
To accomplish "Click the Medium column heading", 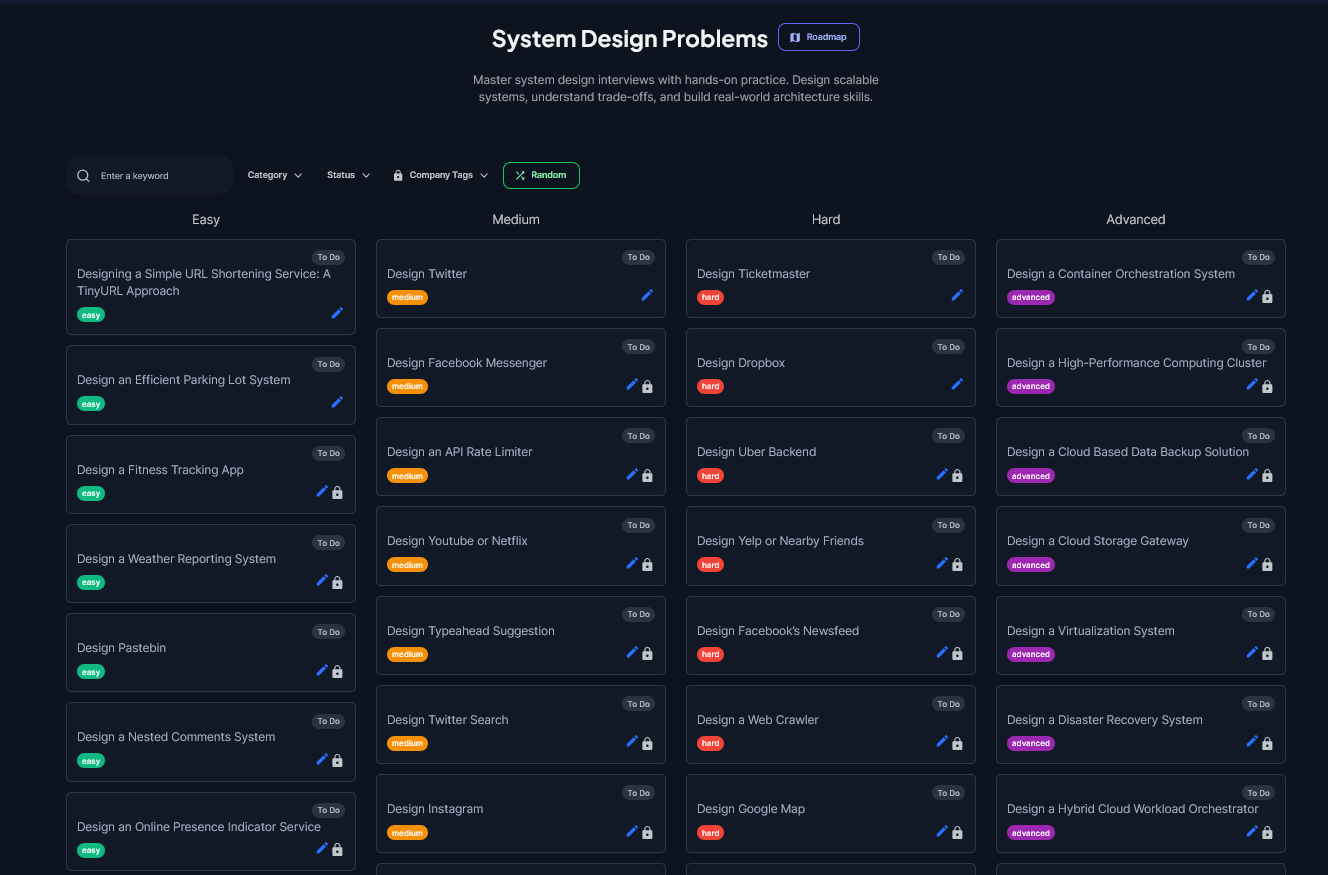I will [x=516, y=219].
